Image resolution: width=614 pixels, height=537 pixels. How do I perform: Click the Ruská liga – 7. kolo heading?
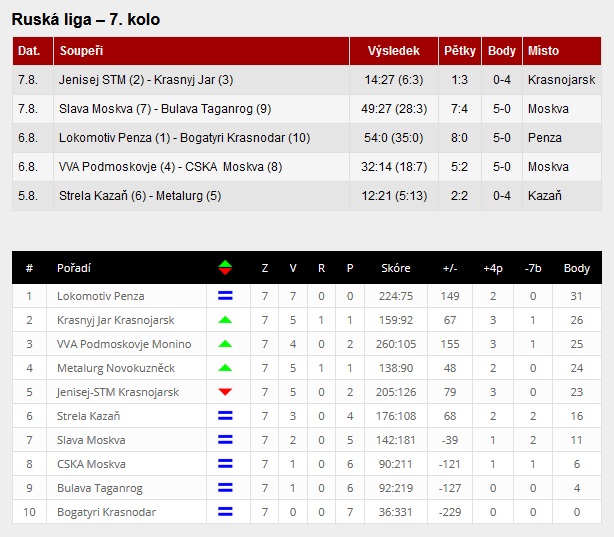86,19
